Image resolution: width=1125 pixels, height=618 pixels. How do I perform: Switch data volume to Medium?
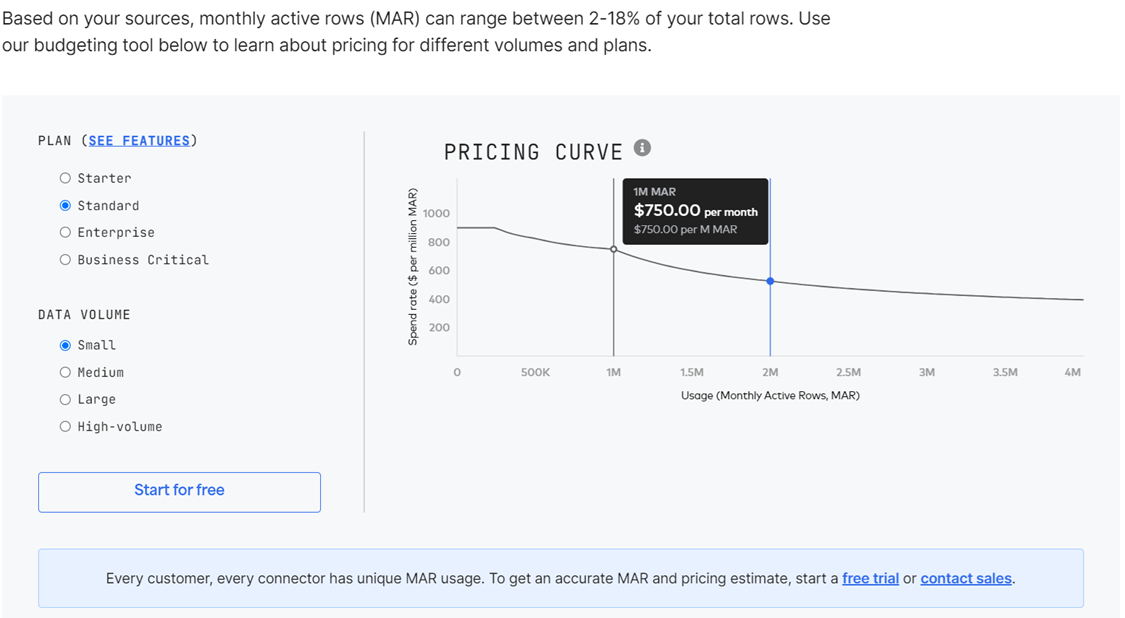point(65,372)
